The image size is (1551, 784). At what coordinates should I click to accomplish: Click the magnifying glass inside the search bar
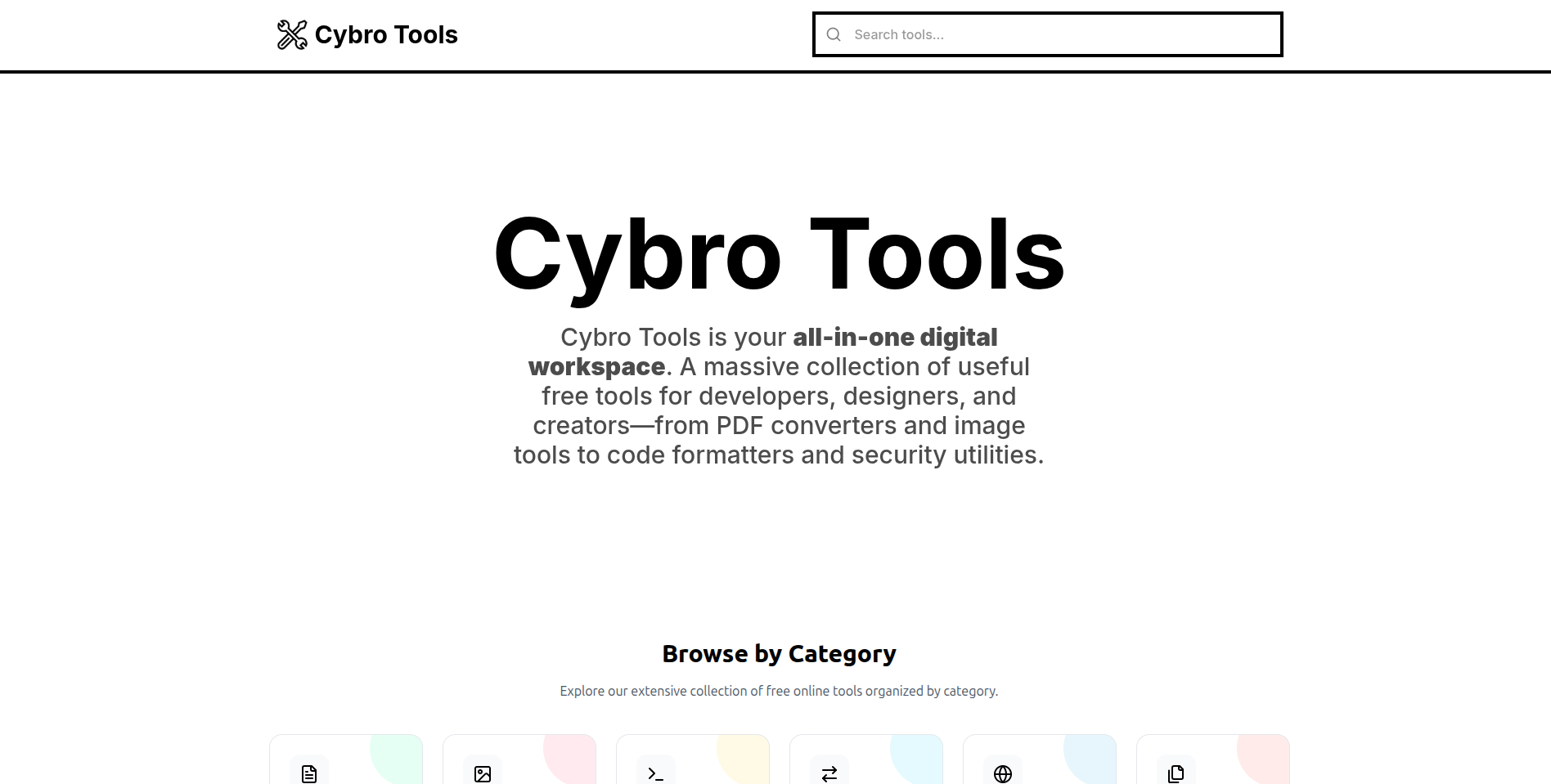834,34
